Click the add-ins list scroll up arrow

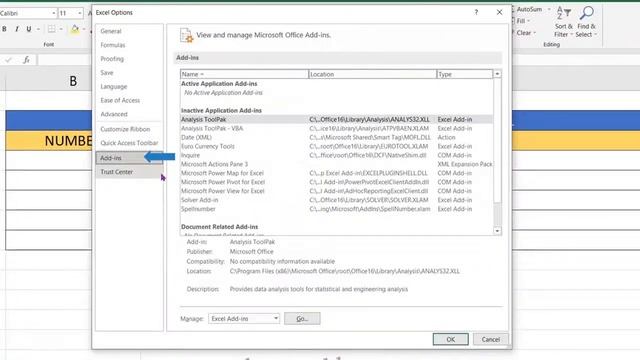tap(497, 74)
